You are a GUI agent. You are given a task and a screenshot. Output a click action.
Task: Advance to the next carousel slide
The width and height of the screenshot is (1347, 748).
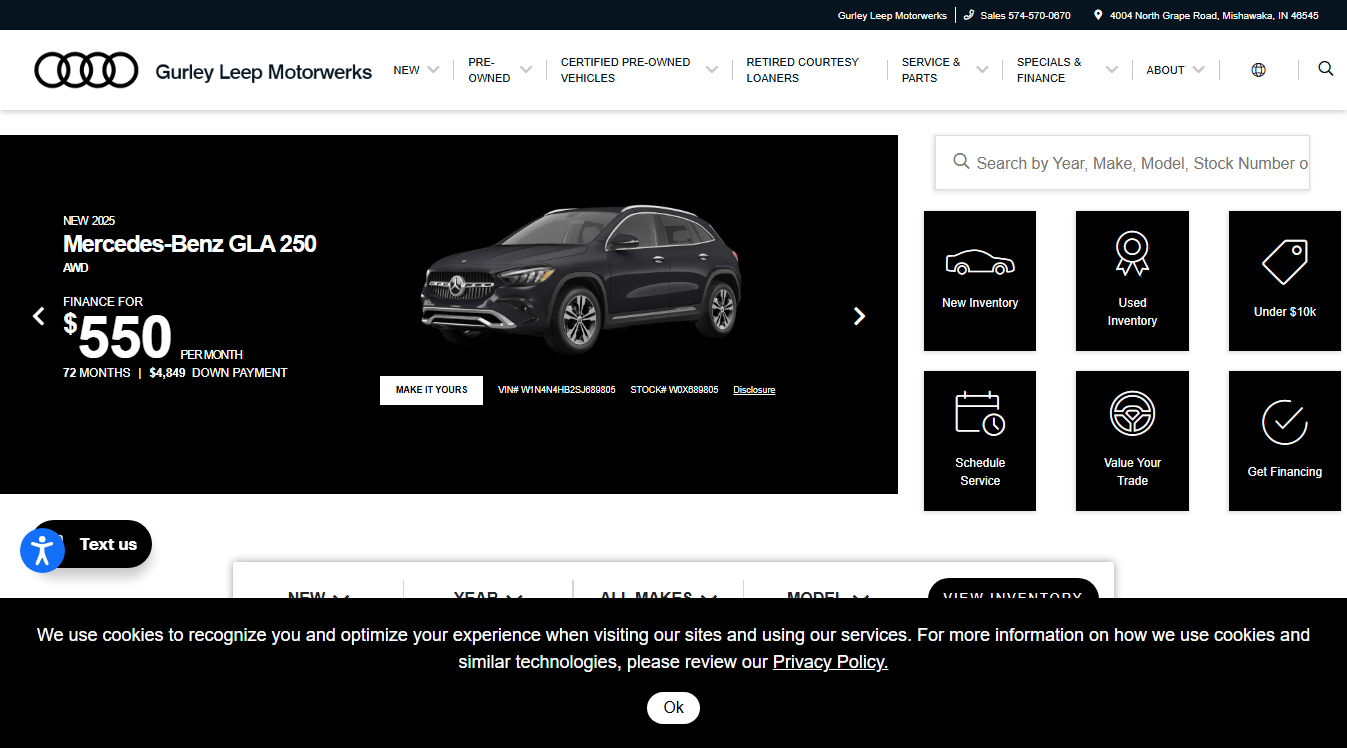click(859, 316)
